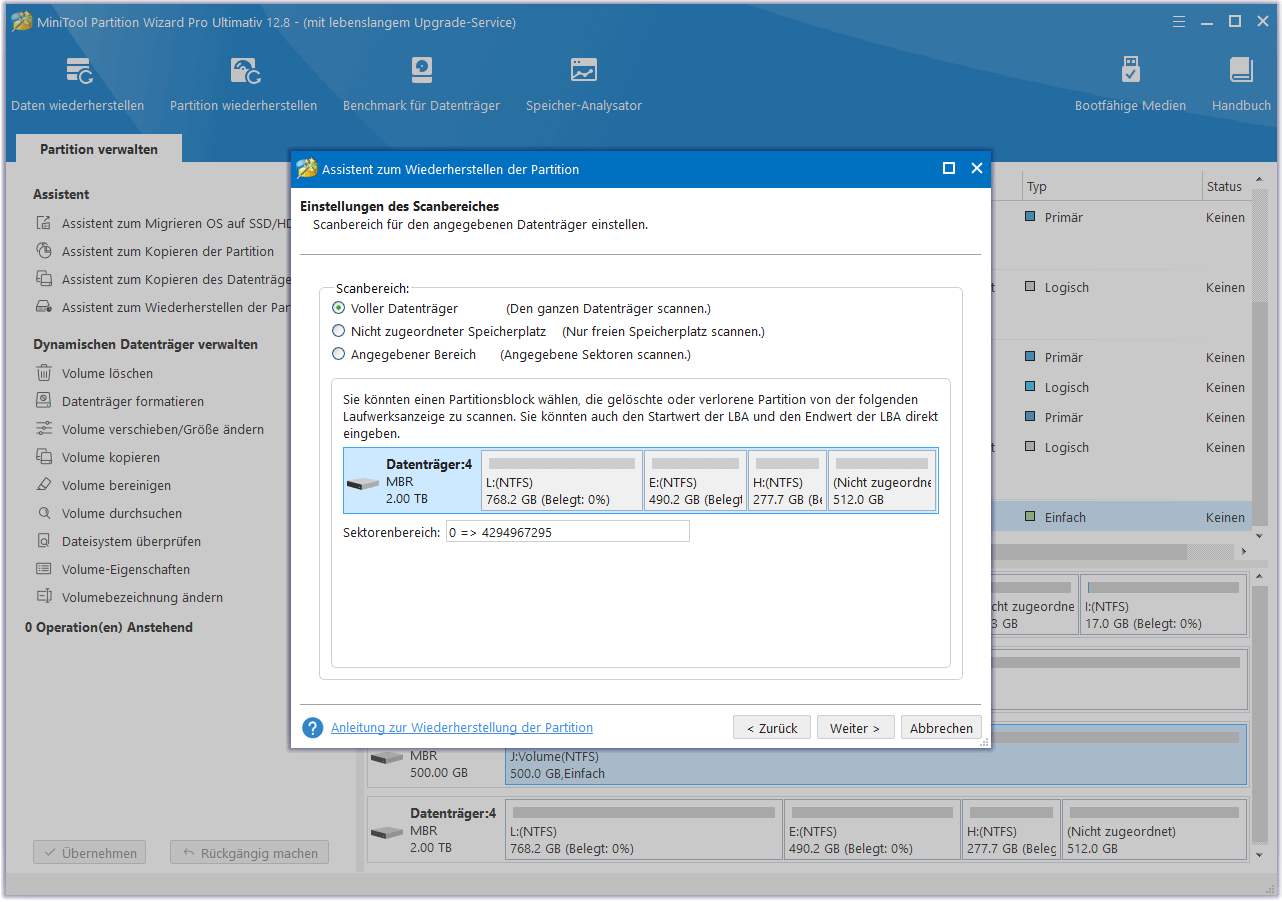Viewport: 1282px width, 902px height.
Task: Select L:(NTFS) 768.2 GB partition in main window
Action: click(644, 830)
